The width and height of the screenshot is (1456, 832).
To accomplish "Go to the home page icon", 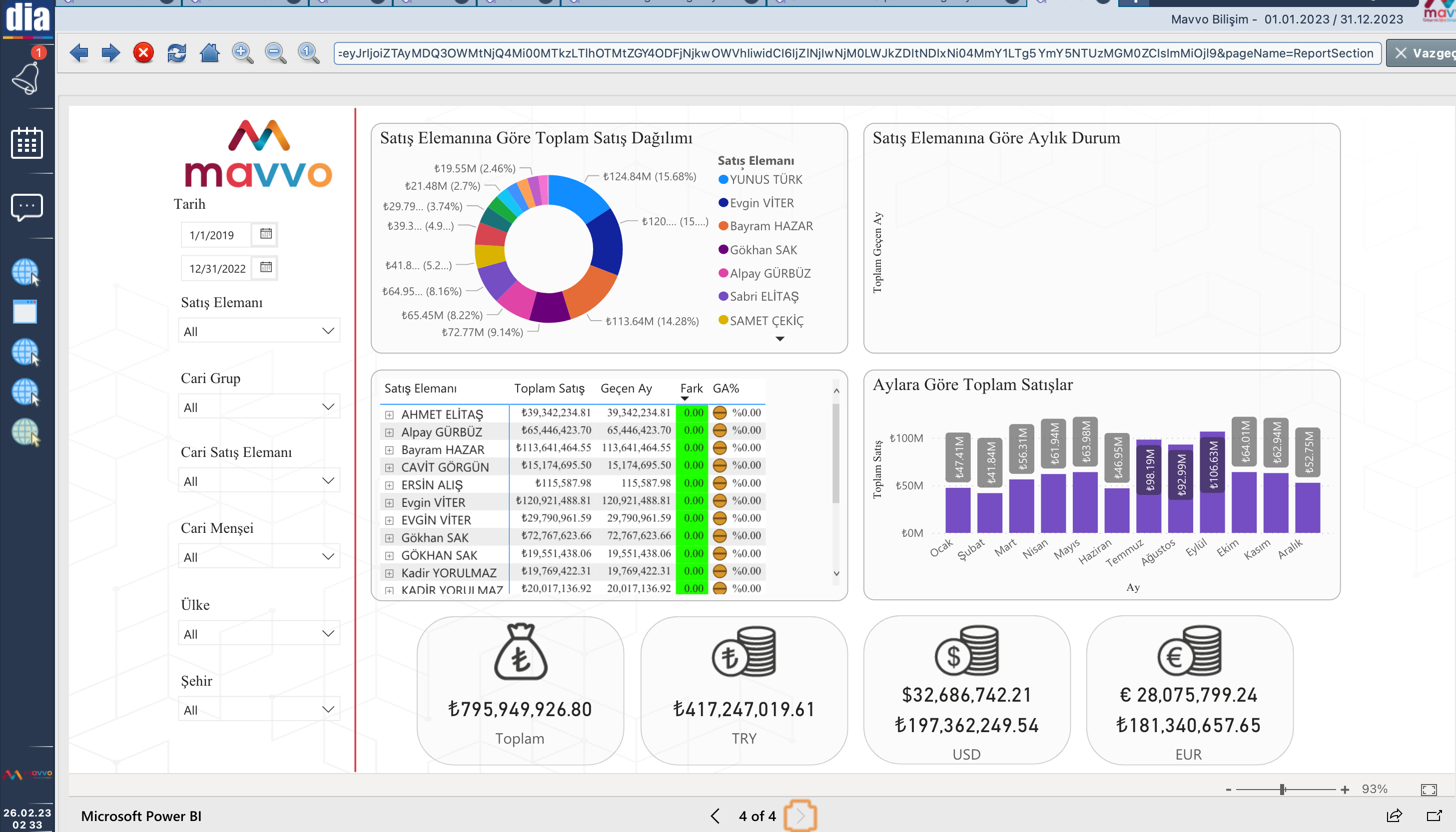I will pyautogui.click(x=210, y=53).
